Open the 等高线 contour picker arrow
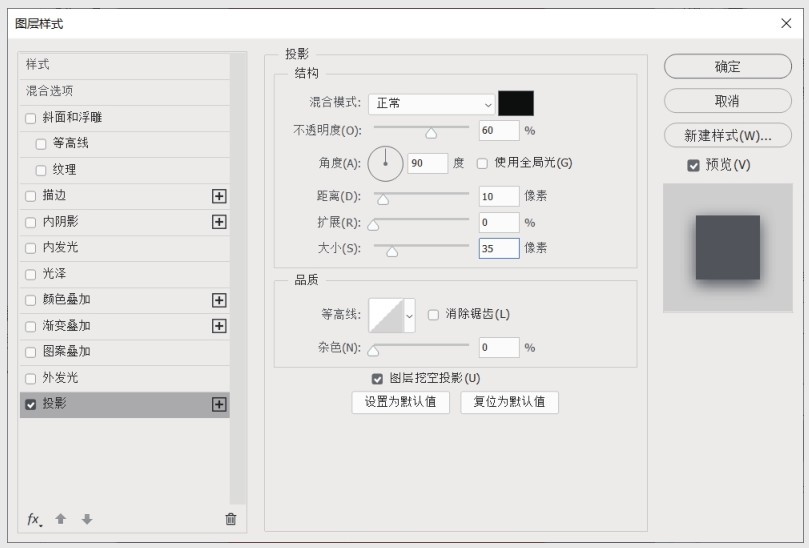This screenshot has width=809, height=548. coord(410,315)
